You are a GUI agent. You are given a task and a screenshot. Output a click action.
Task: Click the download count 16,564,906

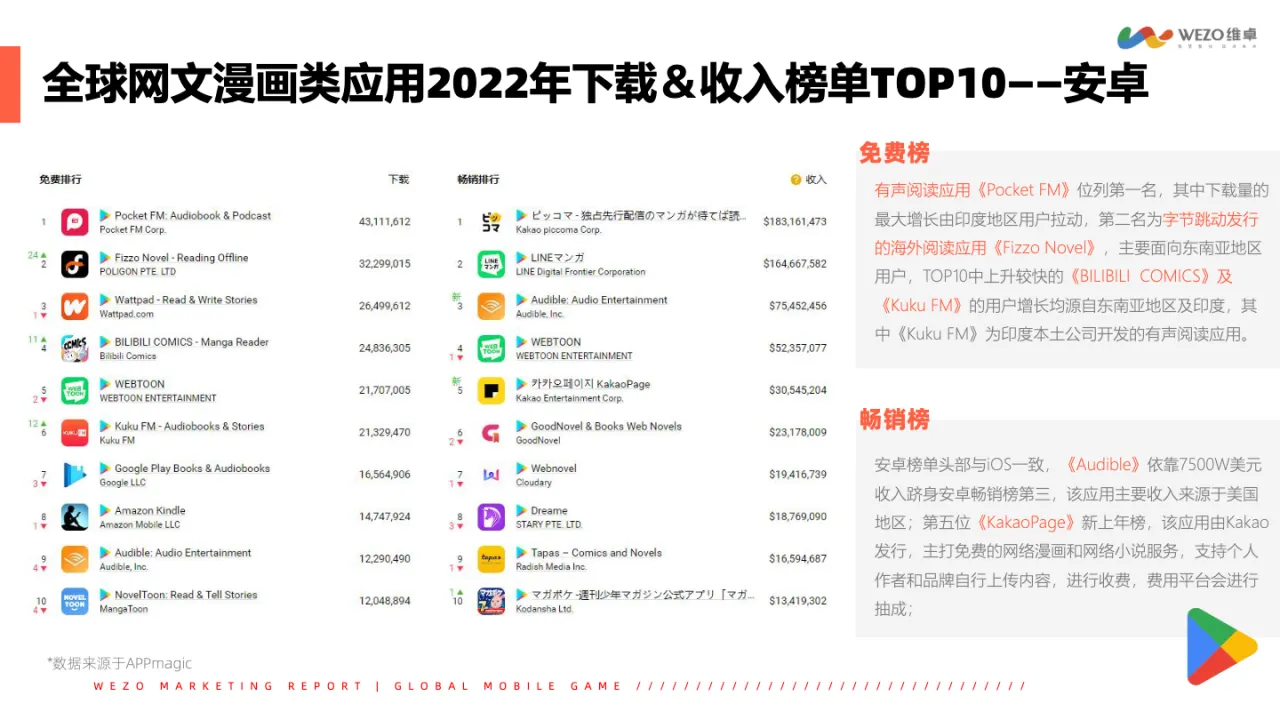pos(385,475)
